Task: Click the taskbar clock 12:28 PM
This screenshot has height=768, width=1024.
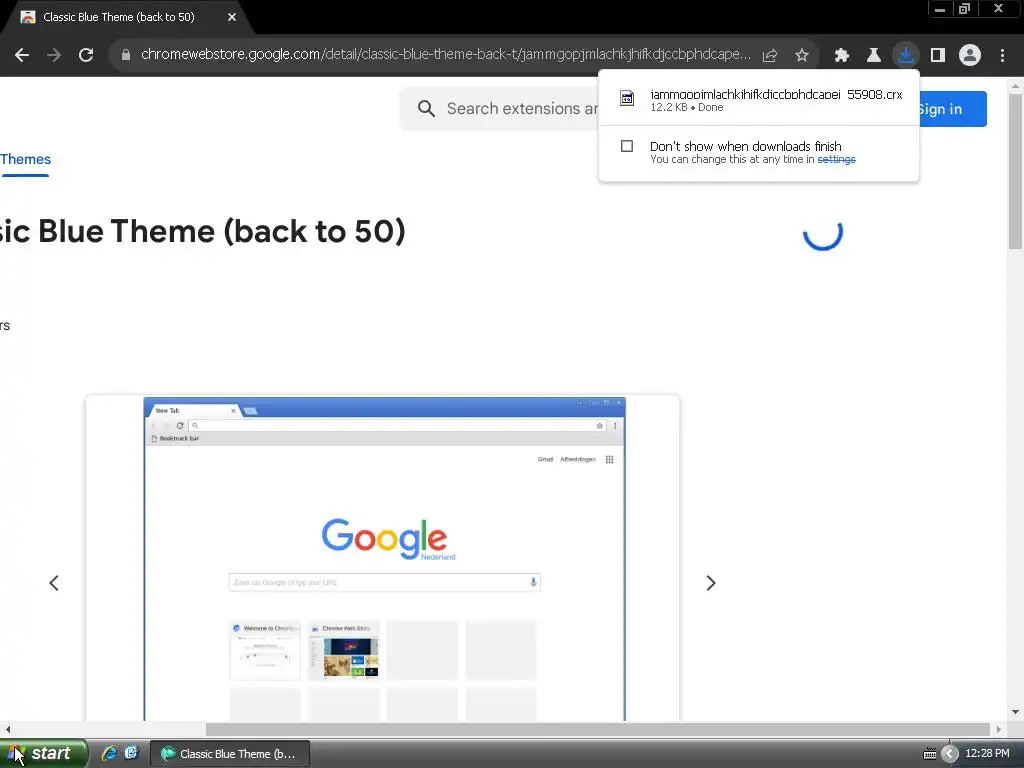Action: click(x=987, y=754)
